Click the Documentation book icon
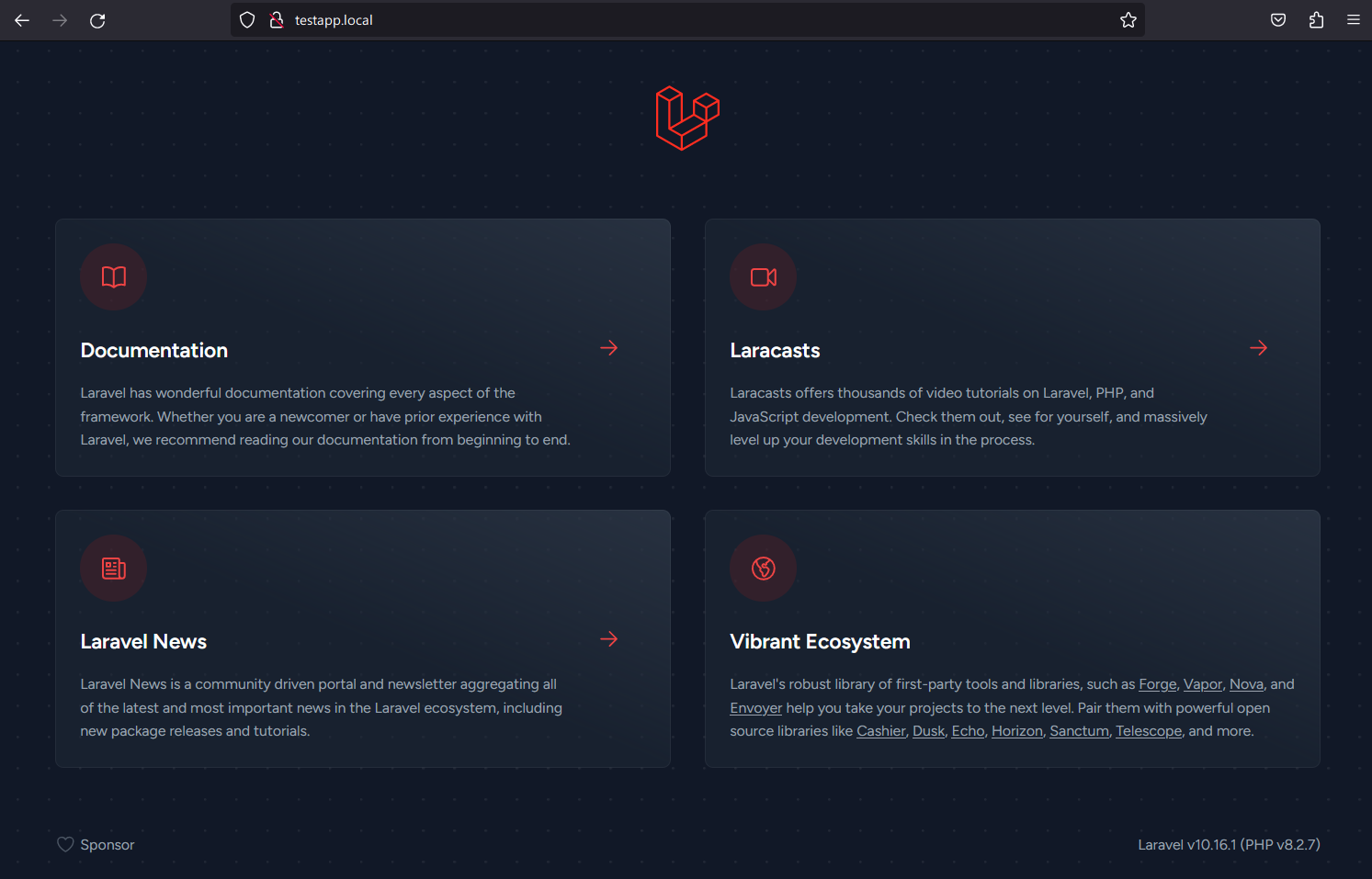 pos(114,277)
